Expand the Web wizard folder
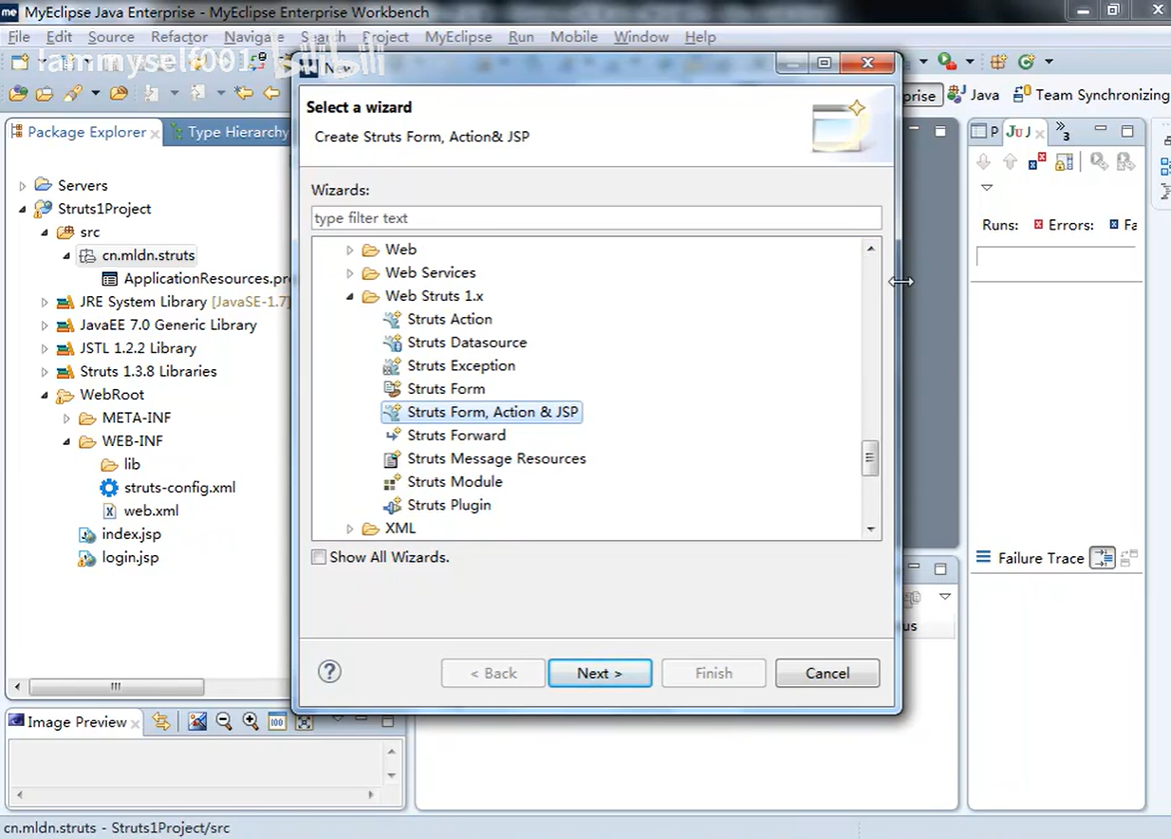The width and height of the screenshot is (1171, 839). (x=349, y=250)
